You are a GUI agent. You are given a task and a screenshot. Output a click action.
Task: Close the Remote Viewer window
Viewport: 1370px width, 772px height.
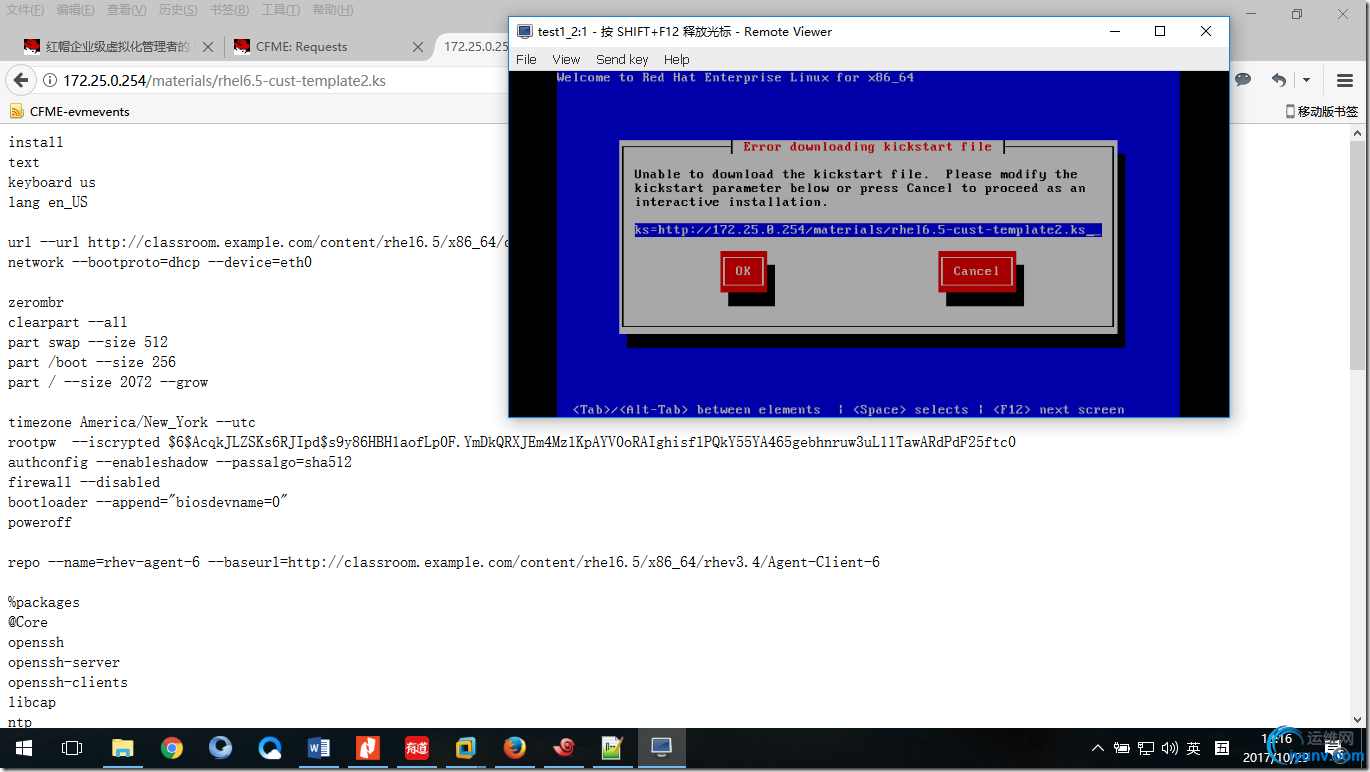coord(1206,31)
